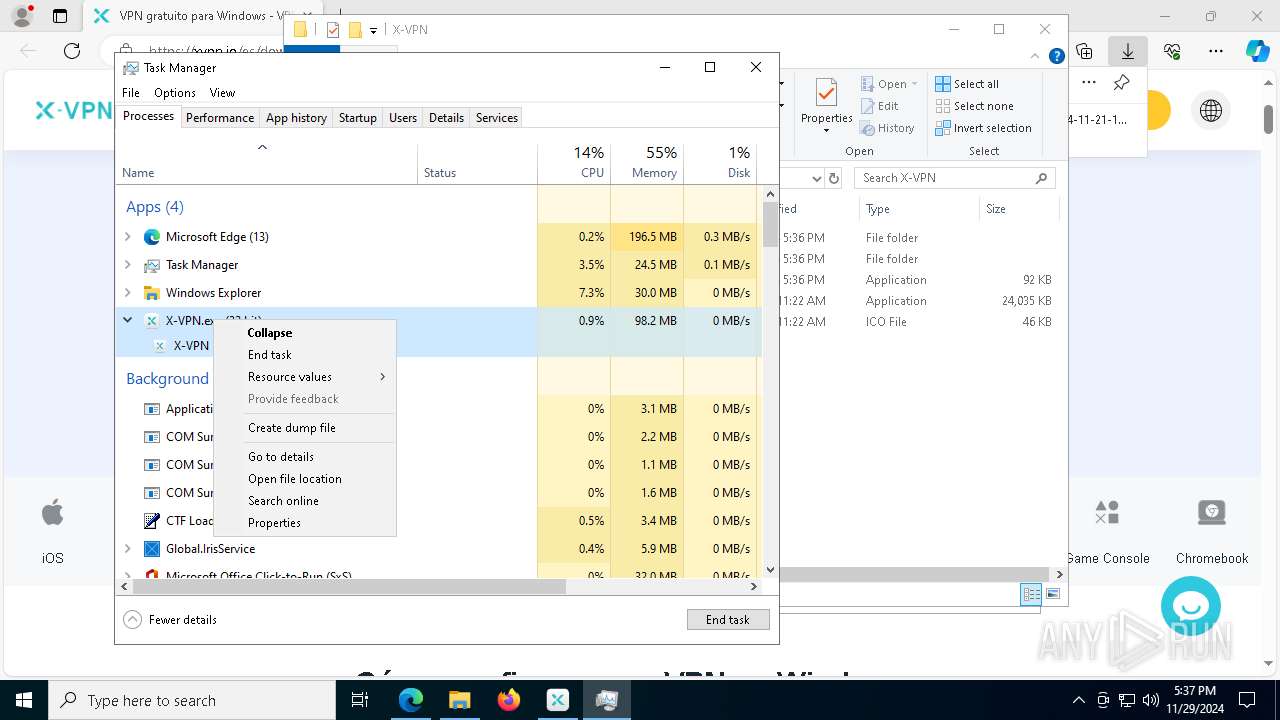Open the Users tab
The image size is (1280, 720).
403,118
